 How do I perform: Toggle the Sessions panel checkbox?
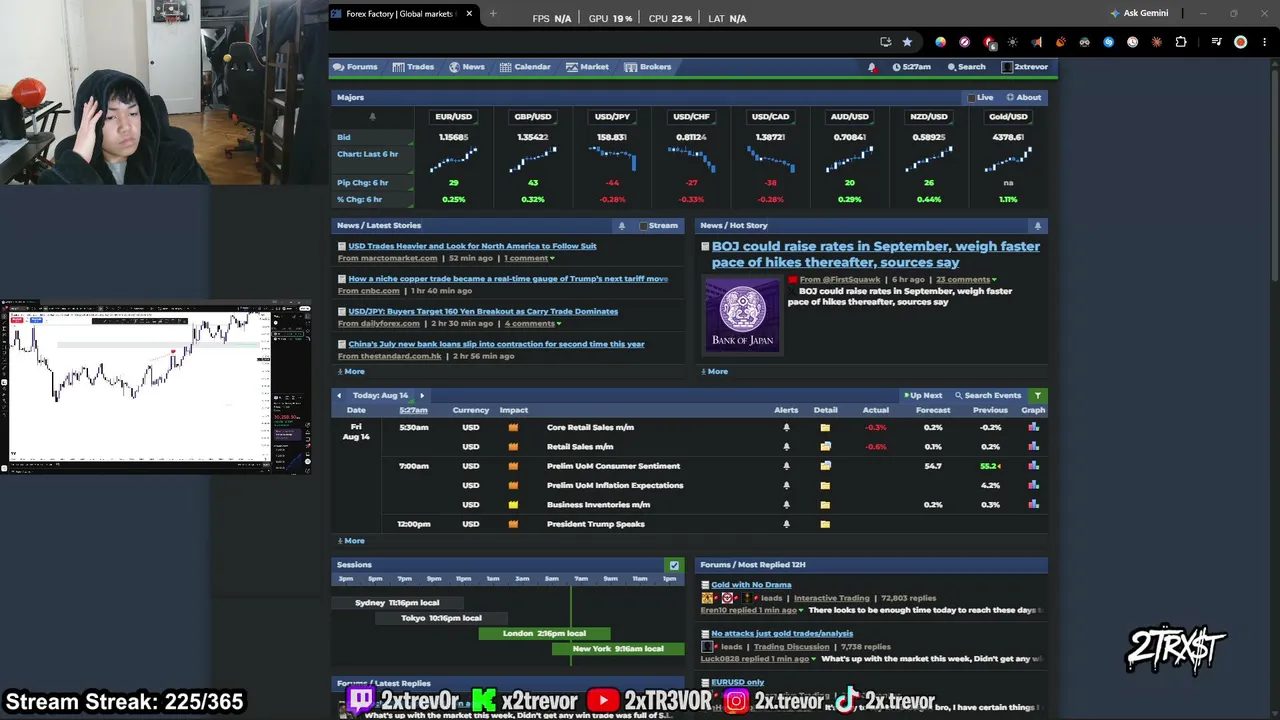(674, 565)
